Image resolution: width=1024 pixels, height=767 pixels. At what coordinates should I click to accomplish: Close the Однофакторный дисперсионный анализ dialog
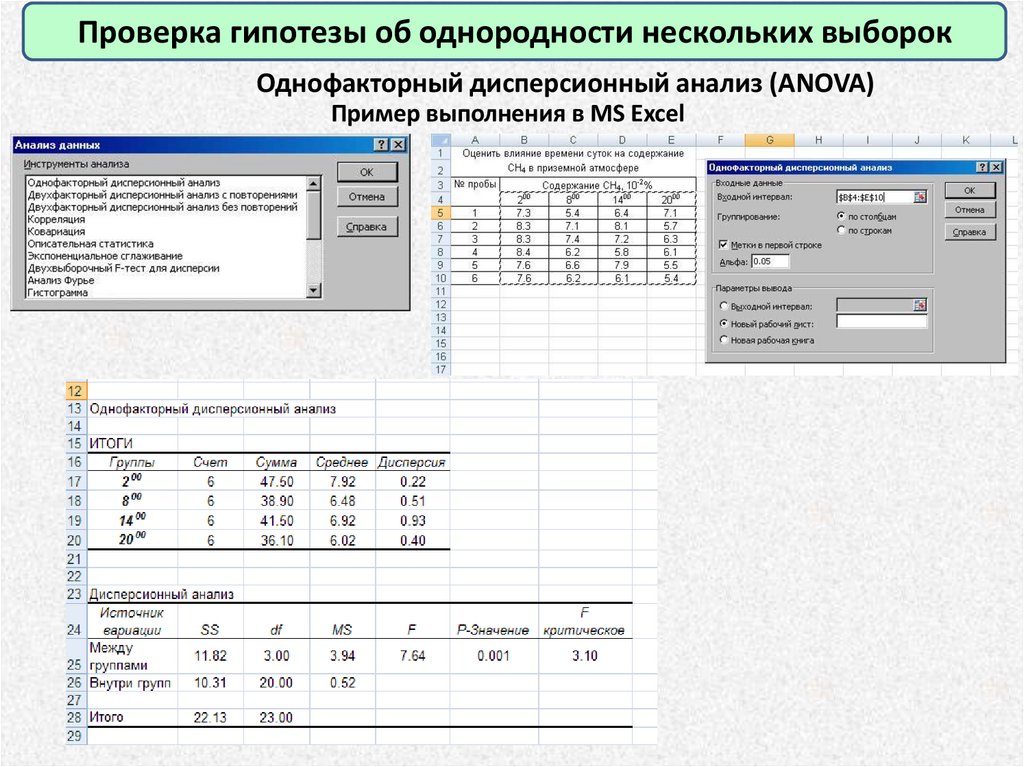996,168
